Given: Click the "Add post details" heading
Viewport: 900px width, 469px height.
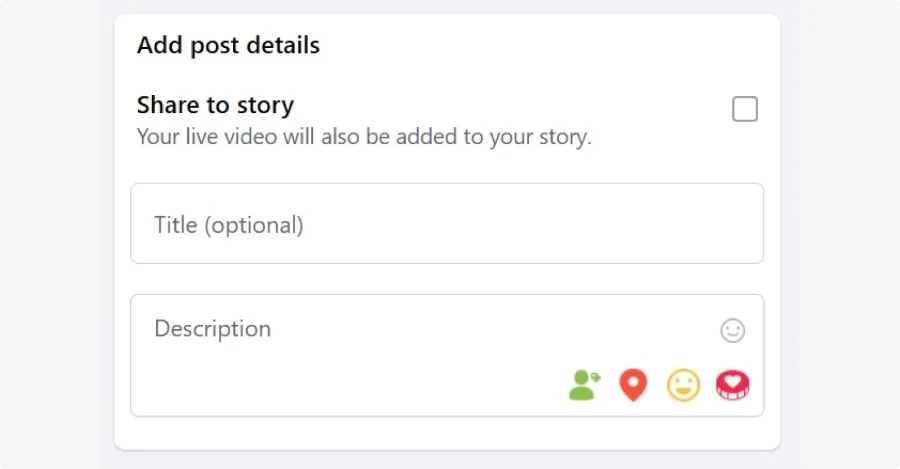Looking at the screenshot, I should pos(228,45).
